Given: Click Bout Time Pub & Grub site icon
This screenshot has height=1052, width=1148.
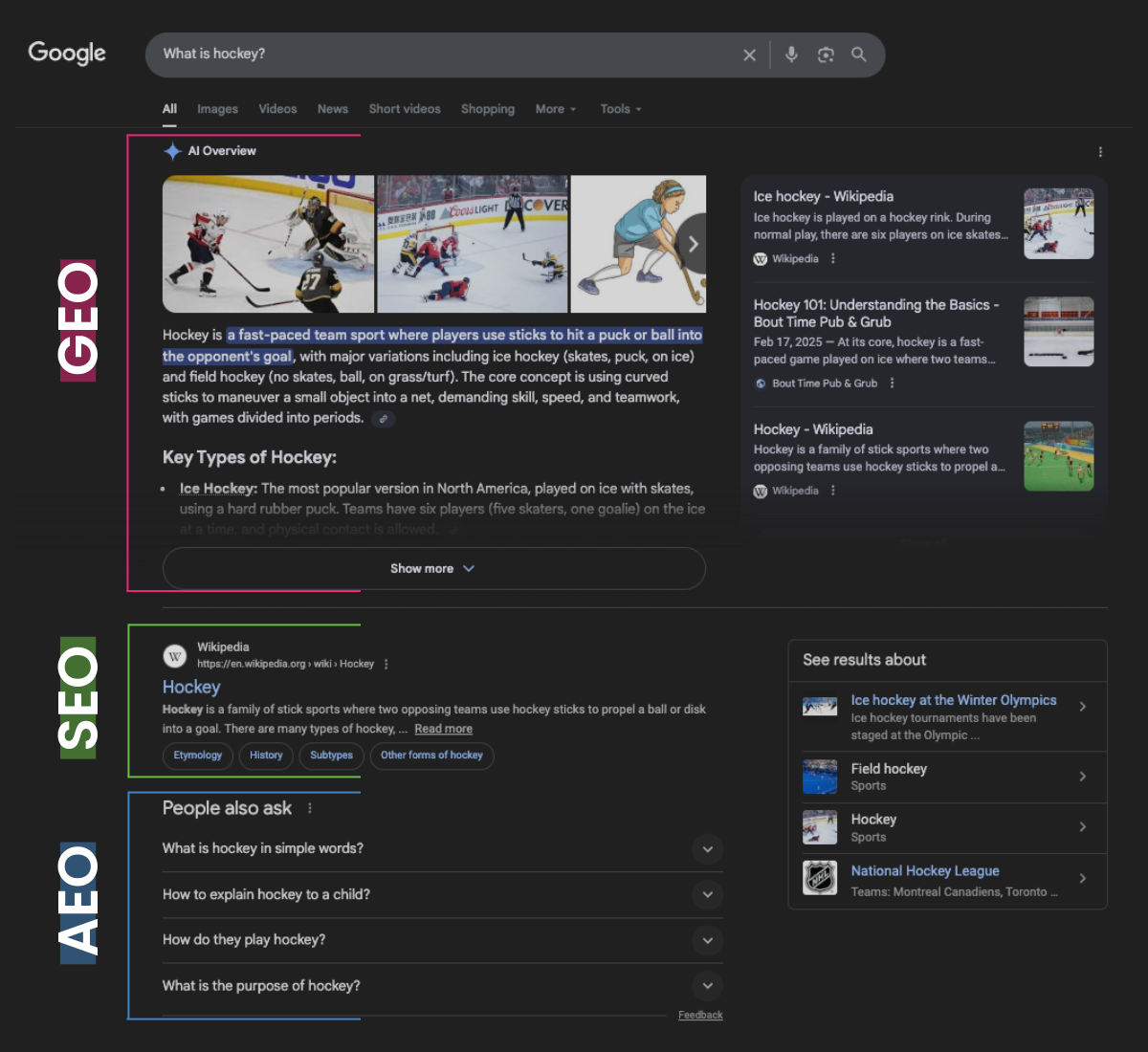Looking at the screenshot, I should pos(761,384).
